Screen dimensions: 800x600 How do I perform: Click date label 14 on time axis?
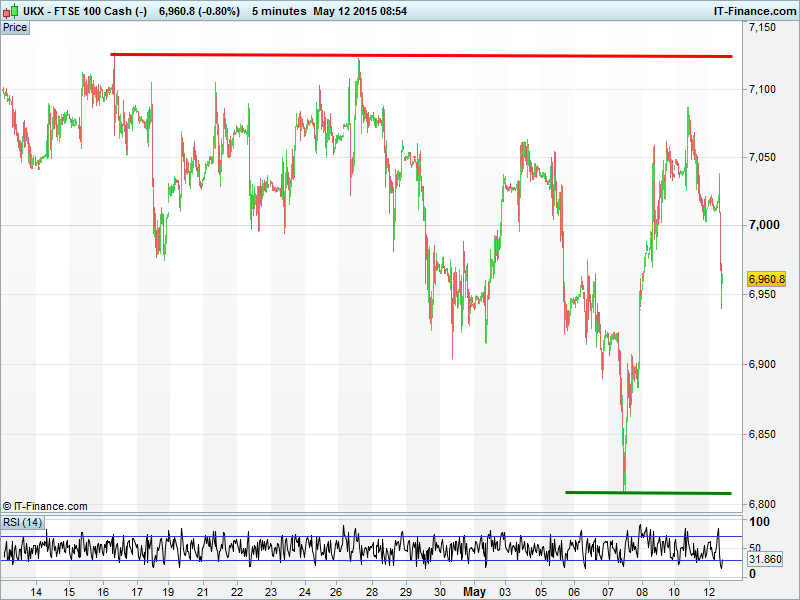36,592
